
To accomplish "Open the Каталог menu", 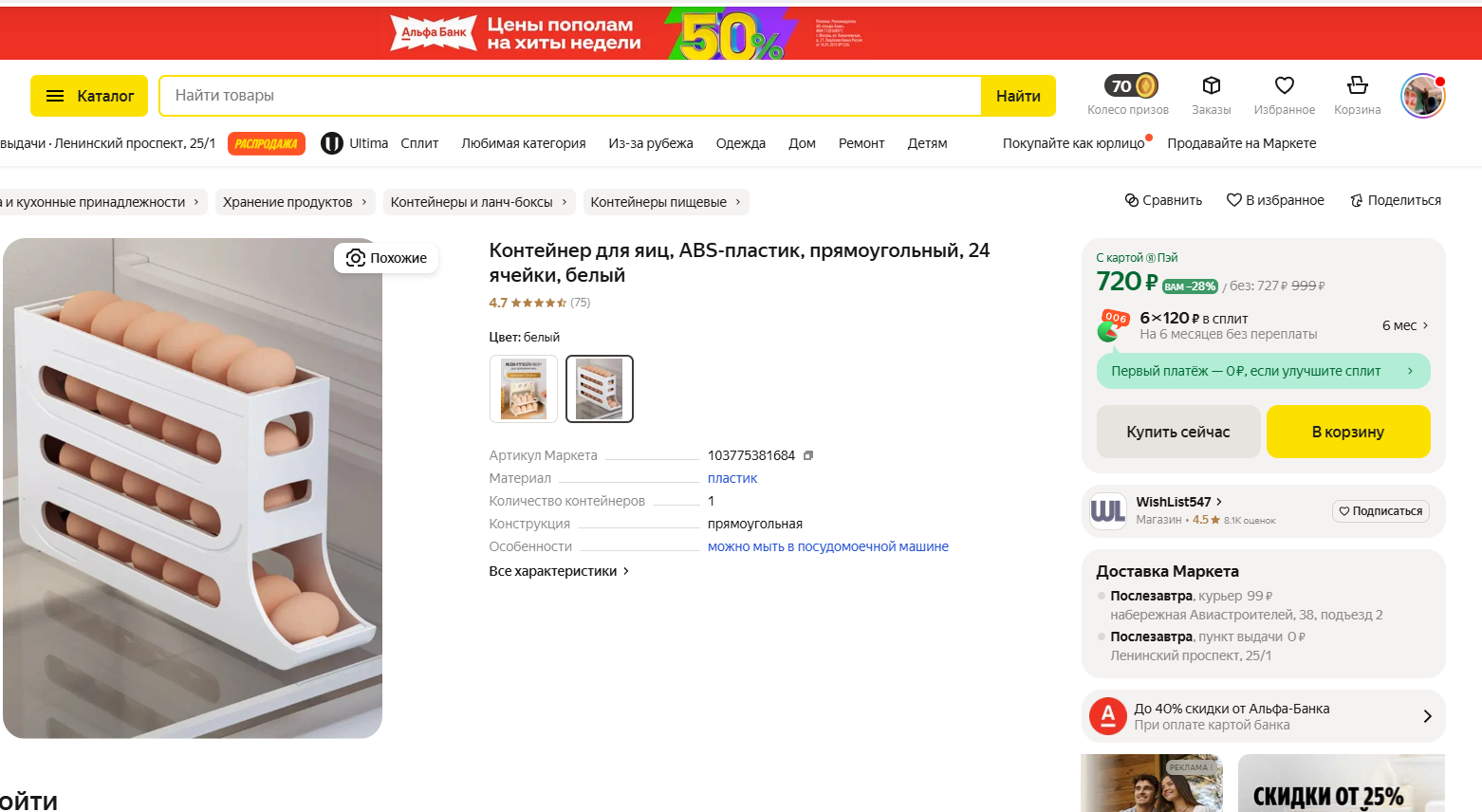I will (x=89, y=96).
